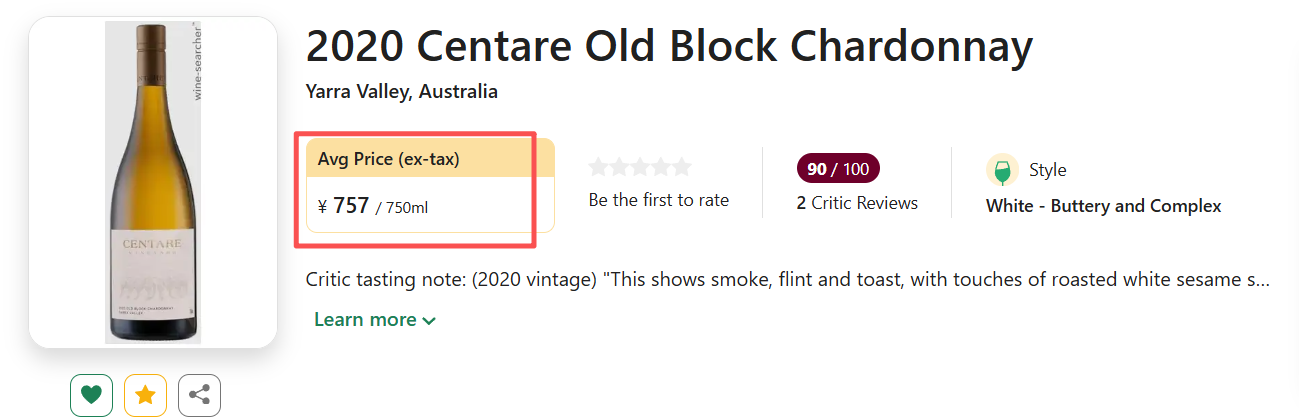Expand details with Learn more
This screenshot has height=420, width=1299.
375,320
